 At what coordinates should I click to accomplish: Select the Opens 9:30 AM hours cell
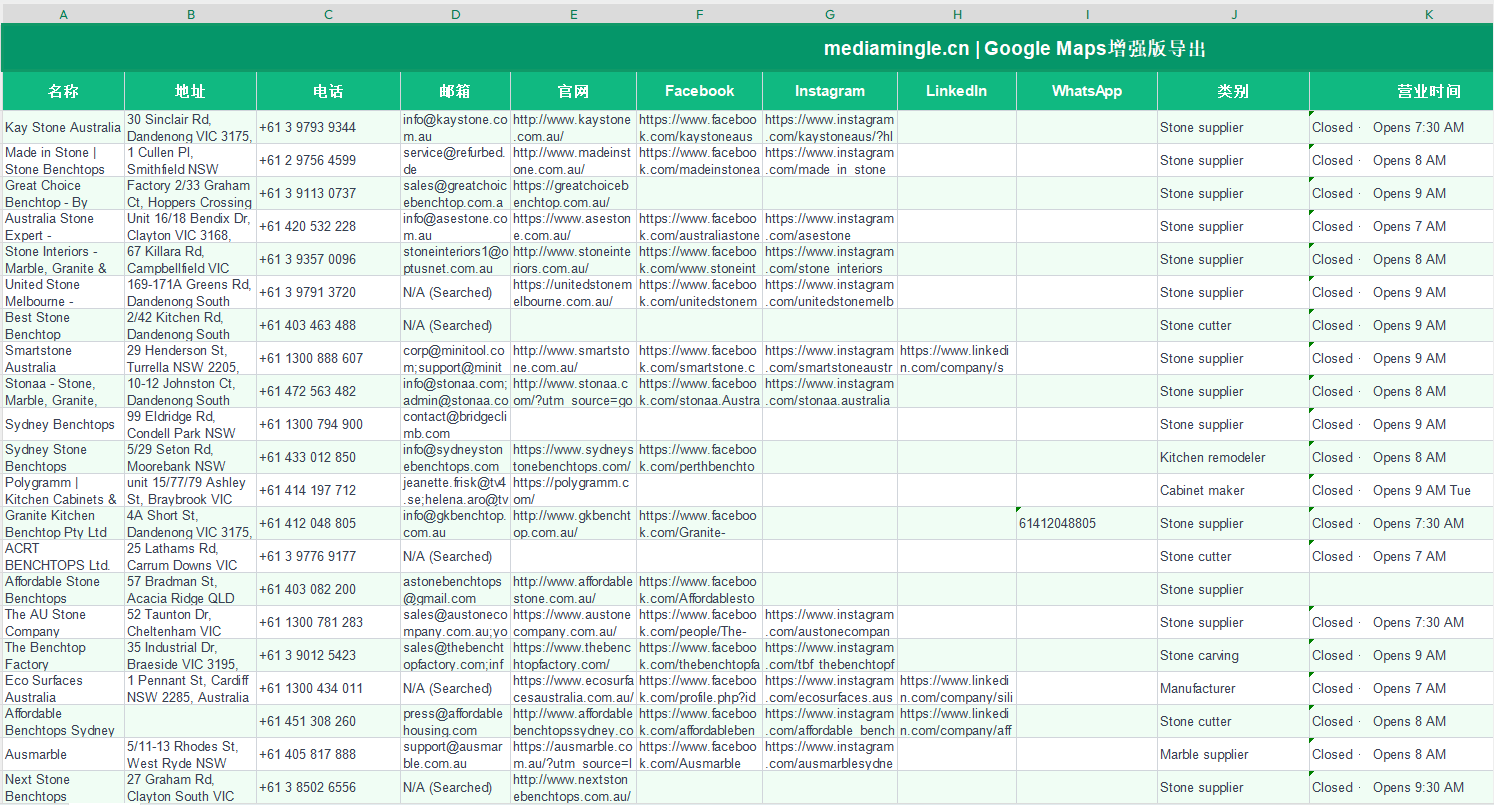pyautogui.click(x=1401, y=787)
